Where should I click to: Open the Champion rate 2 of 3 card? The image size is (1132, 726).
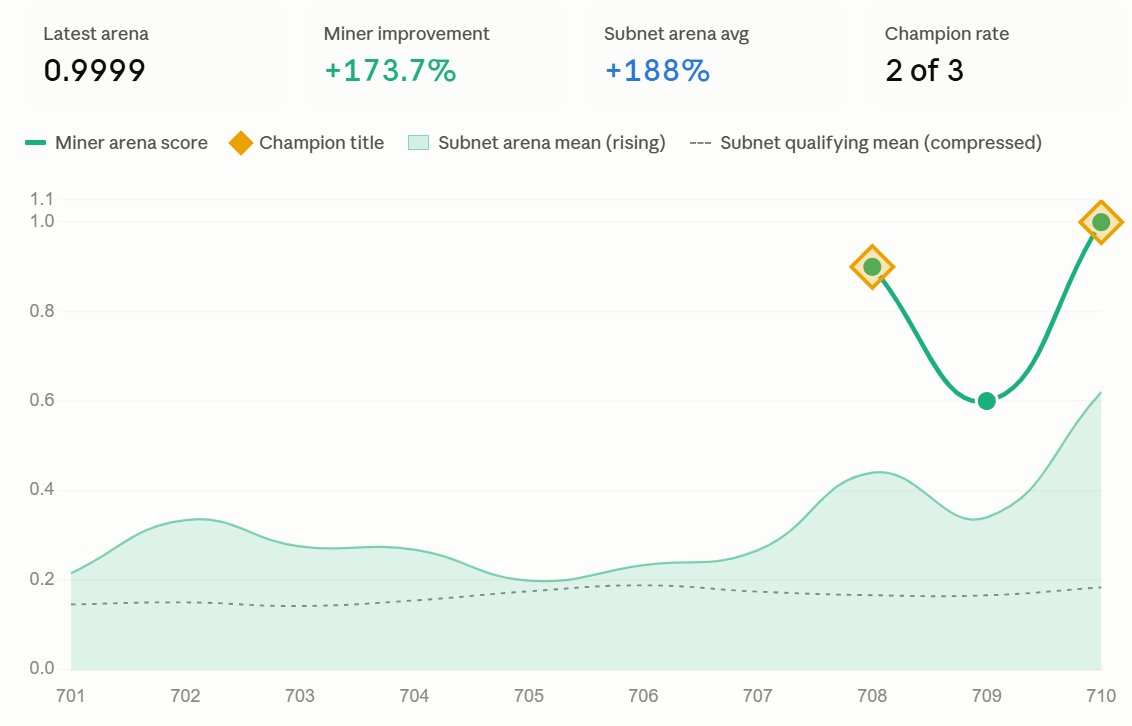click(x=997, y=57)
